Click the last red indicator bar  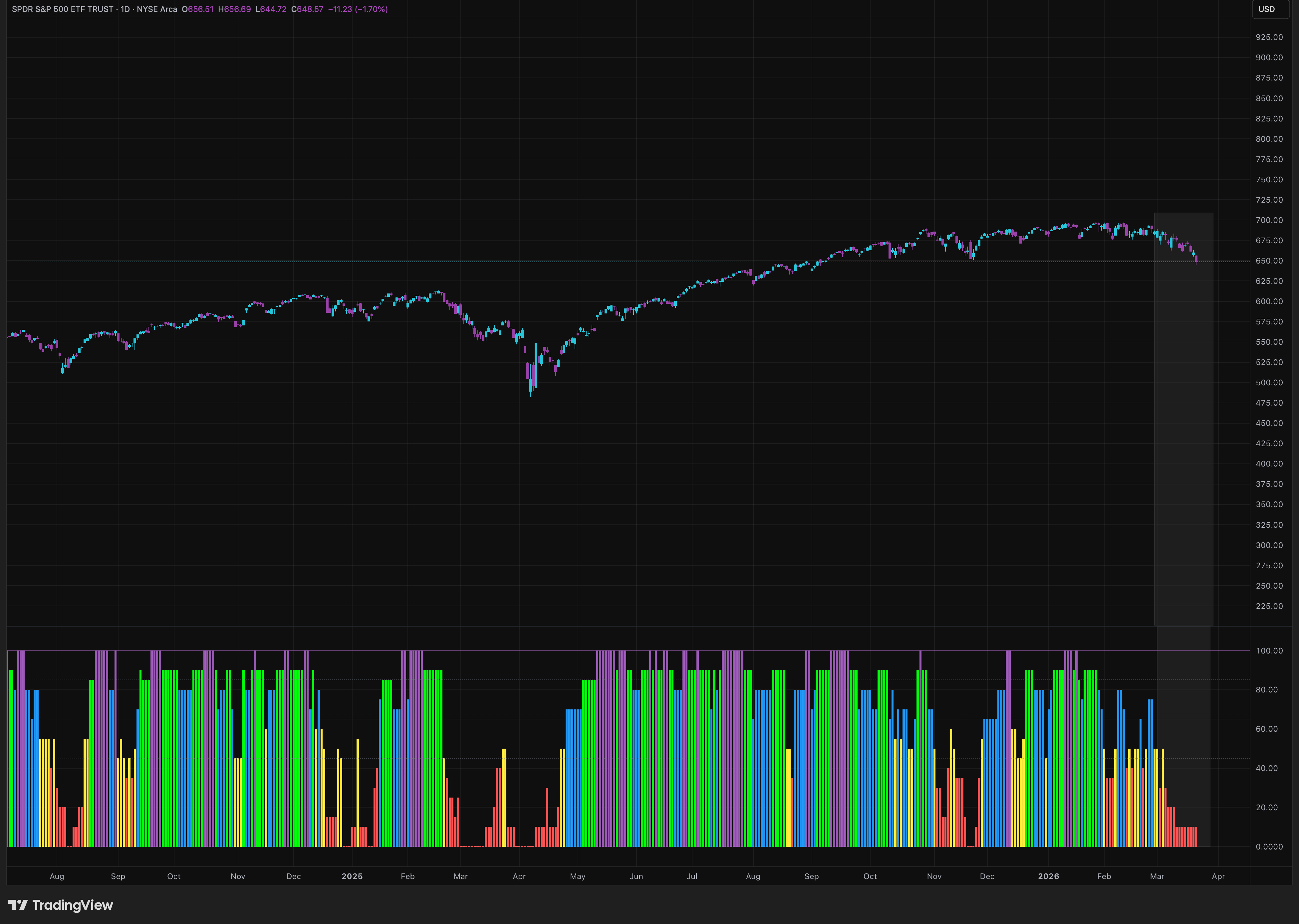pyautogui.click(x=1195, y=836)
